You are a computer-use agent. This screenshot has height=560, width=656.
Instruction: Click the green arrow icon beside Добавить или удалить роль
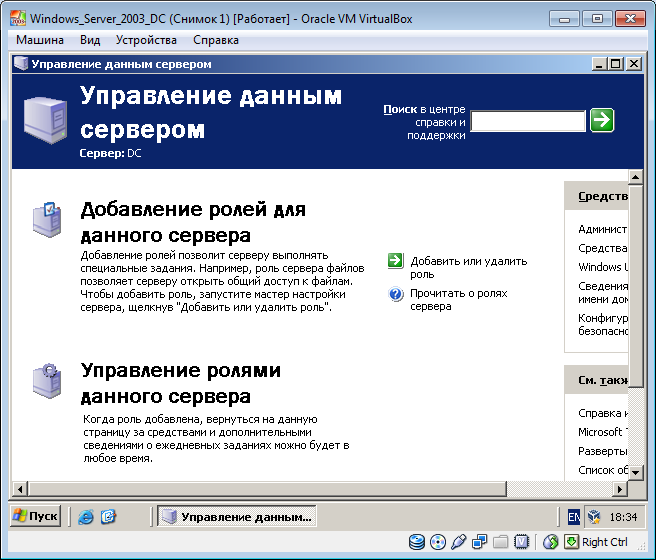pyautogui.click(x=395, y=261)
